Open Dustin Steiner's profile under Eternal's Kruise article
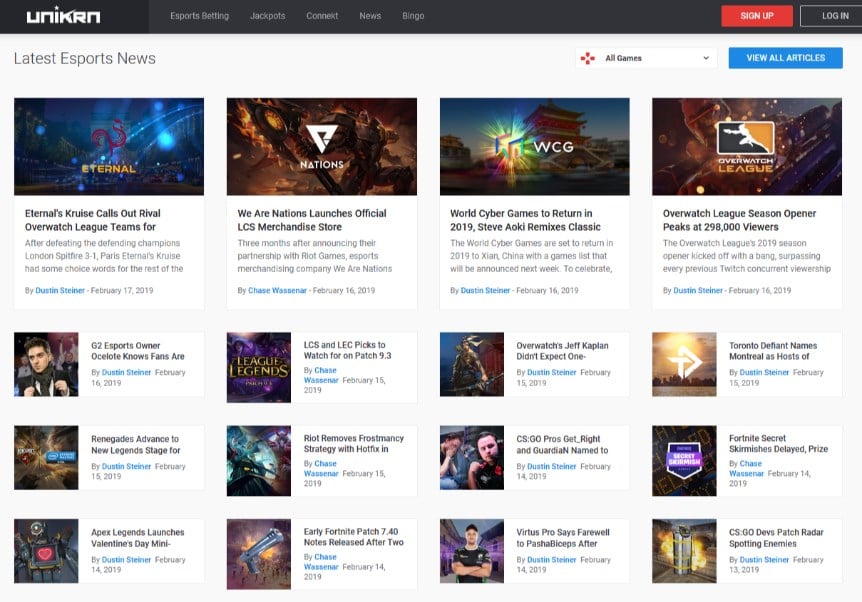The height and width of the screenshot is (602, 862). tap(60, 290)
